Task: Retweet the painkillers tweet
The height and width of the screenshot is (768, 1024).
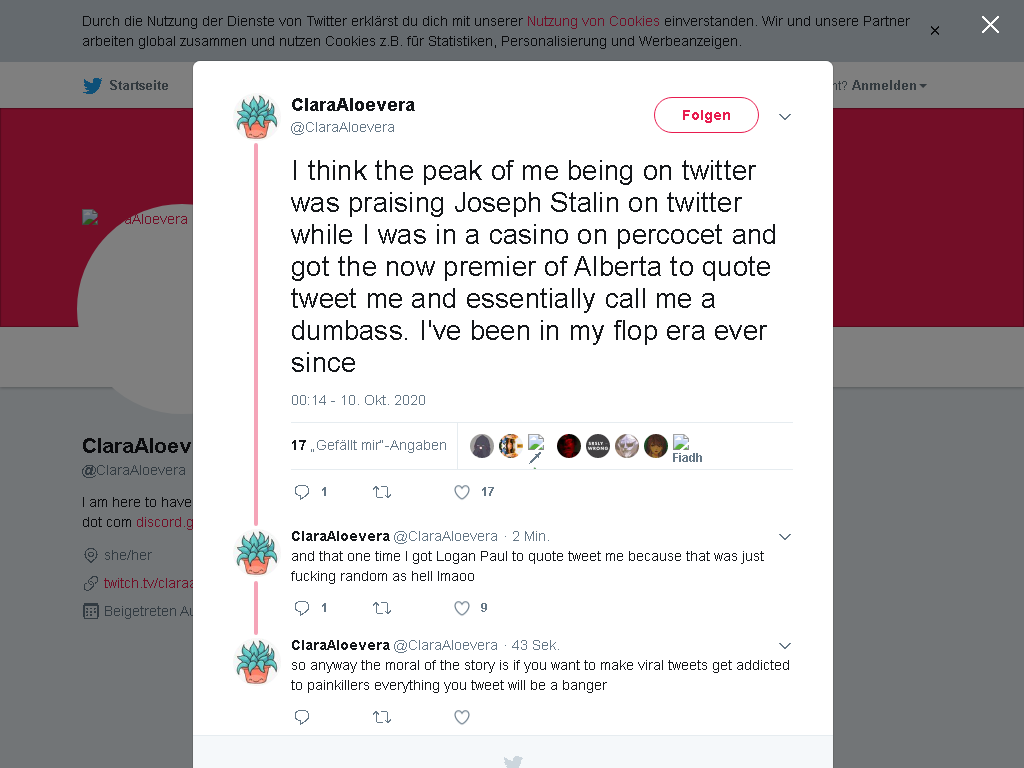Action: point(382,717)
